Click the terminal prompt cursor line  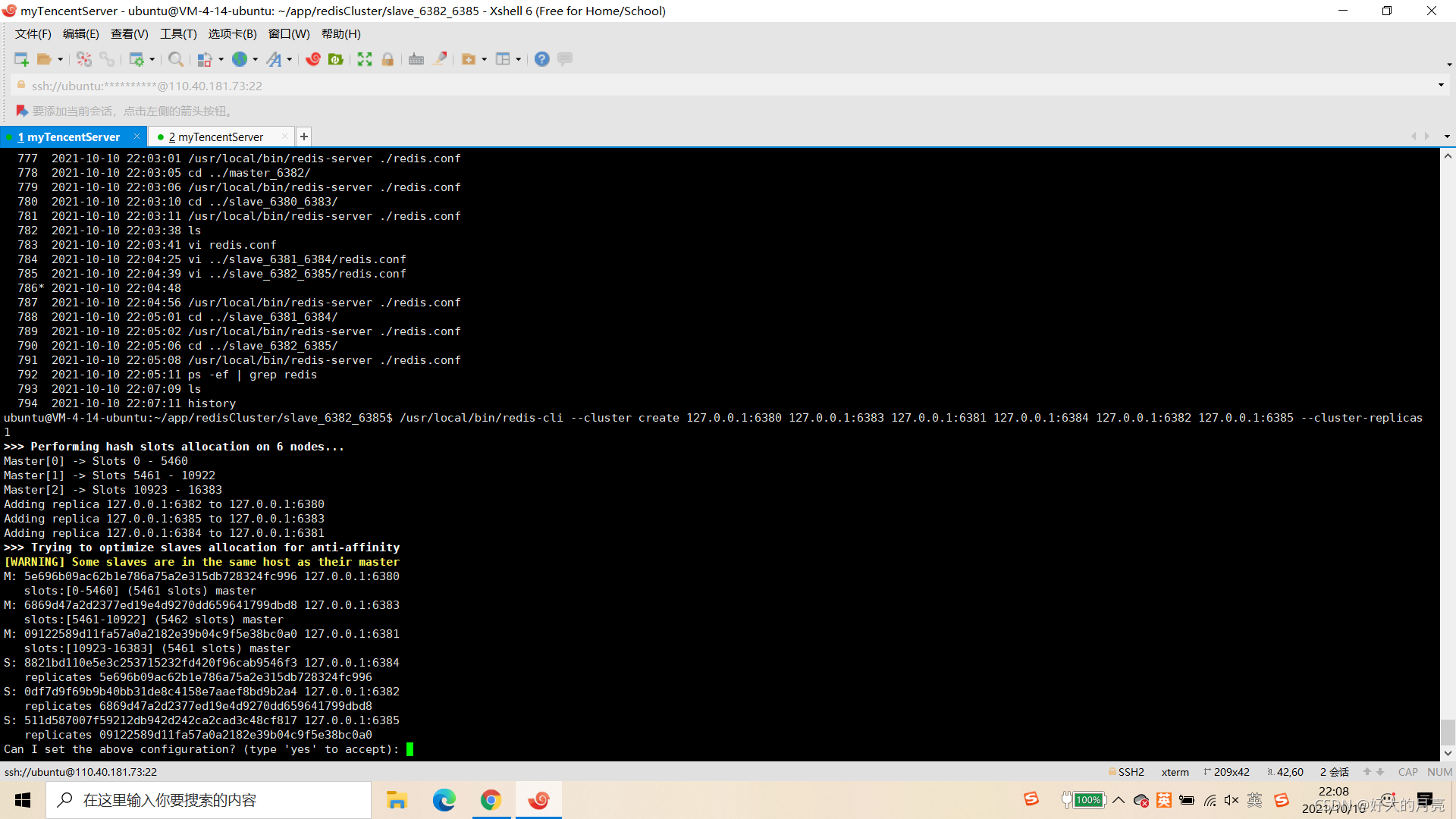209,749
